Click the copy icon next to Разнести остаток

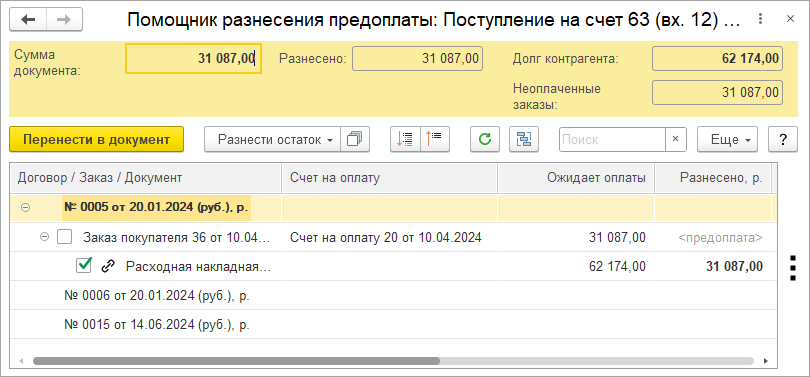355,139
